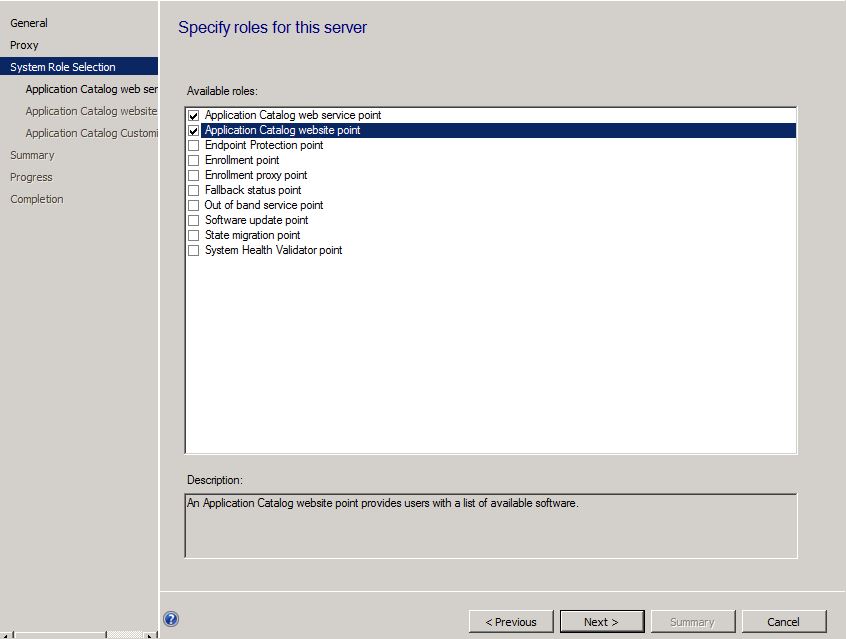Check the System Health Validator point role
This screenshot has height=639, width=846.
193,250
